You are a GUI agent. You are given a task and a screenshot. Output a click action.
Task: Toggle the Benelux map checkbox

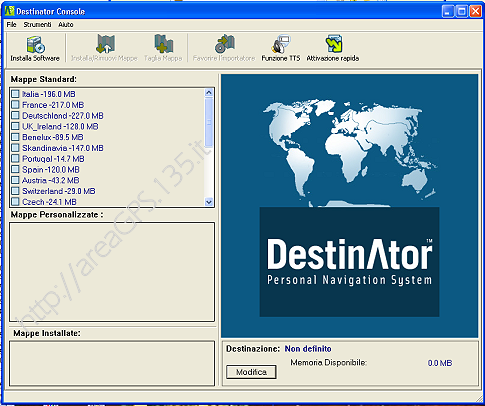(x=15, y=137)
